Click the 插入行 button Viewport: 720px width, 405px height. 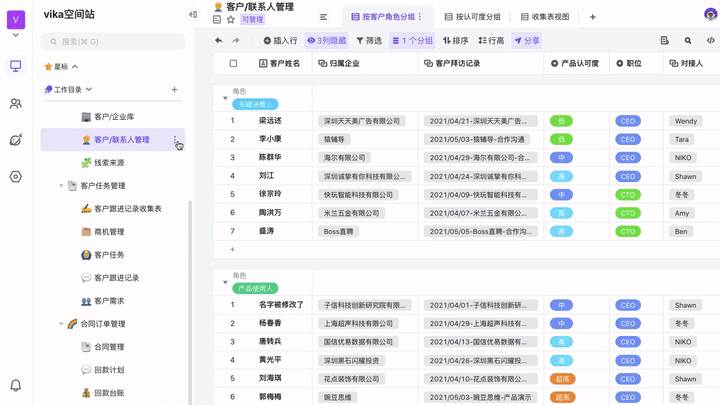(280, 41)
